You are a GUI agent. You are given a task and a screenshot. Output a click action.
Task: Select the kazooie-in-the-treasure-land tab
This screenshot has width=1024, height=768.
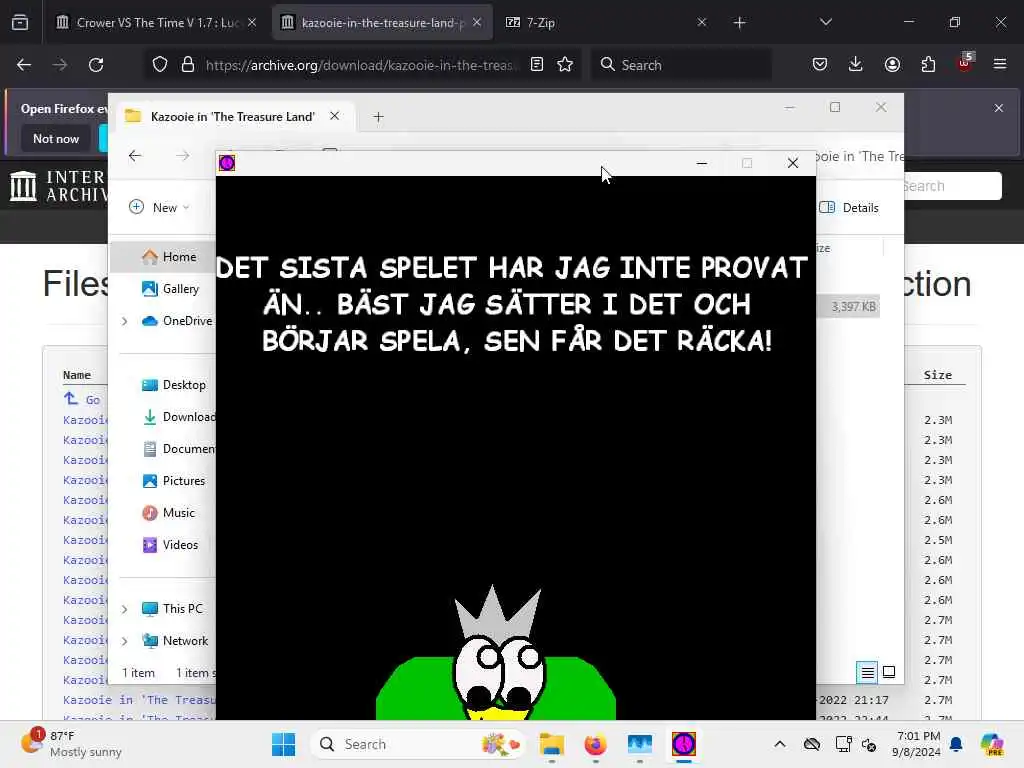(x=382, y=22)
